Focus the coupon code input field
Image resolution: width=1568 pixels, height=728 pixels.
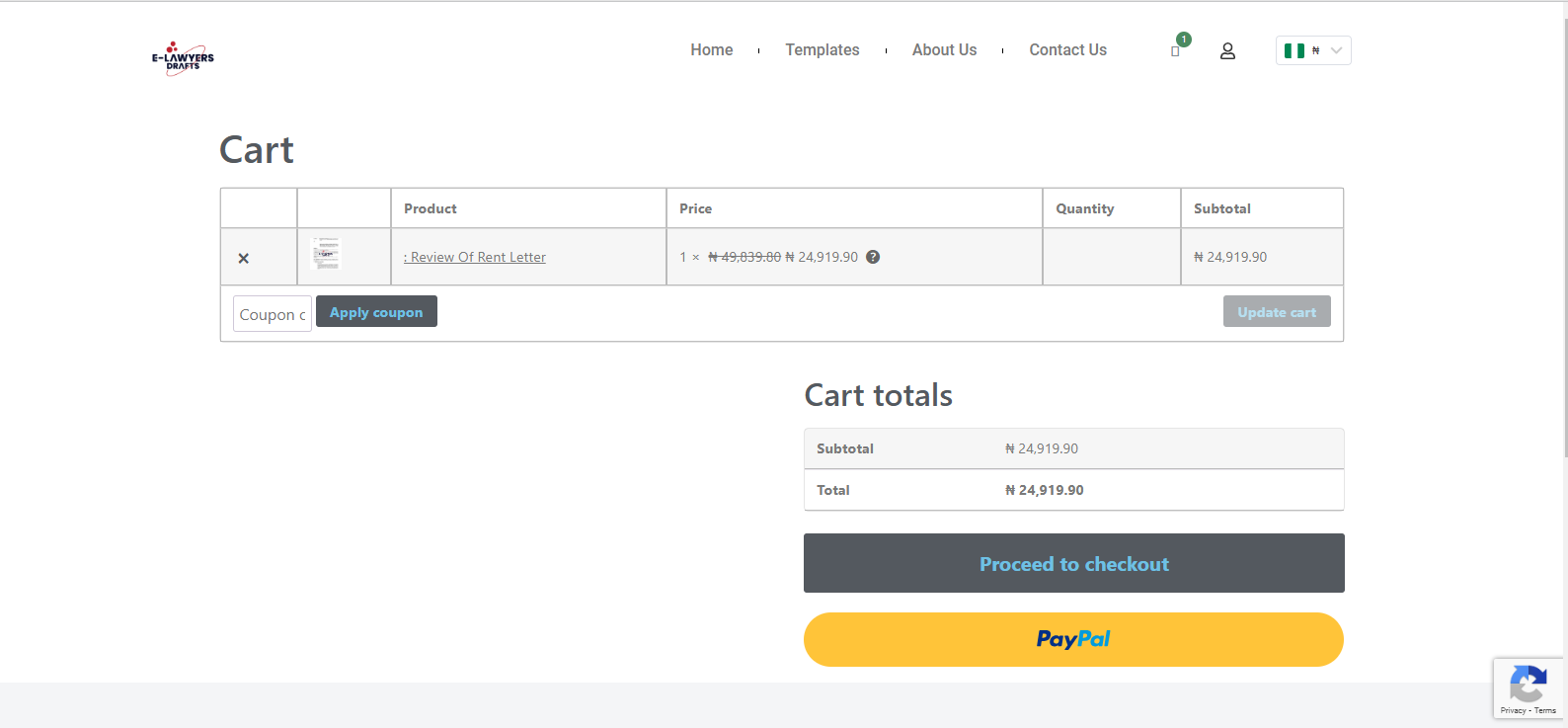click(x=273, y=314)
